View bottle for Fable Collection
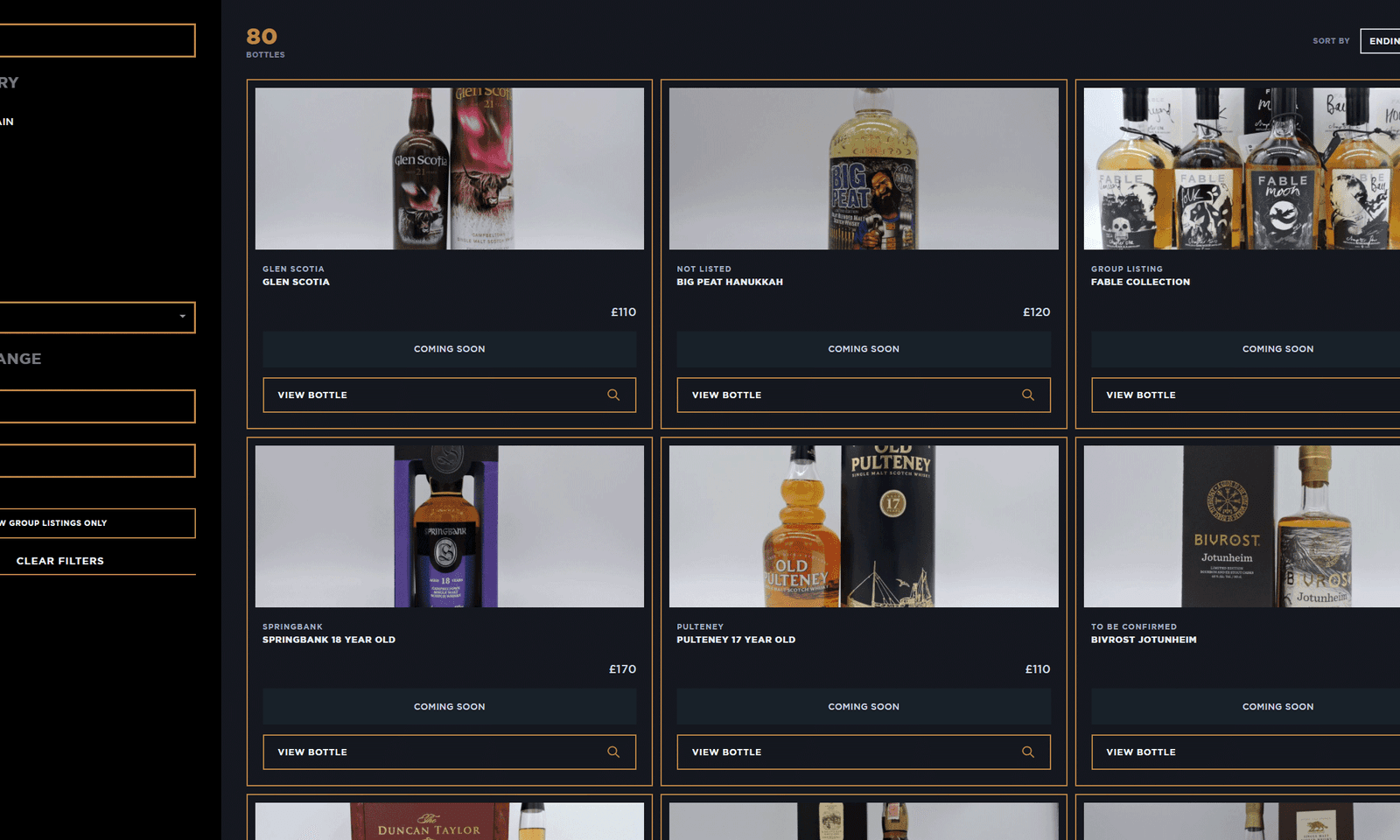This screenshot has width=1400, height=840. click(x=1246, y=395)
